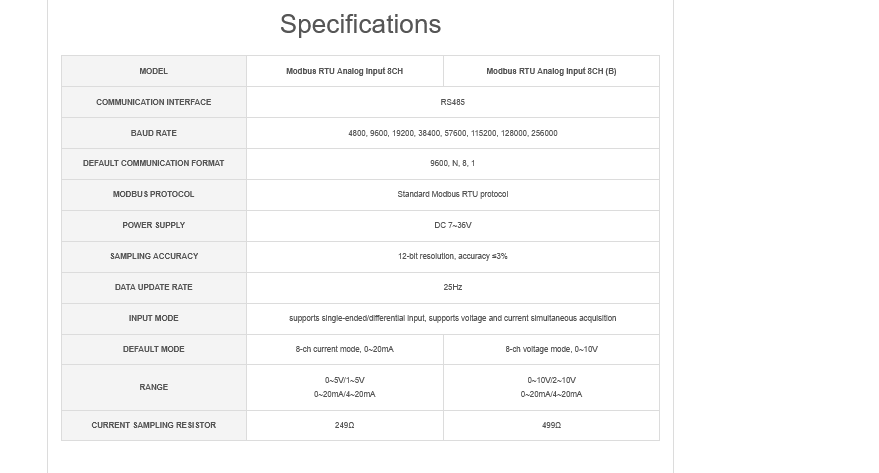The width and height of the screenshot is (879, 473).
Task: Click the COMMUNICATION INTERFACE label
Action: pos(154,102)
